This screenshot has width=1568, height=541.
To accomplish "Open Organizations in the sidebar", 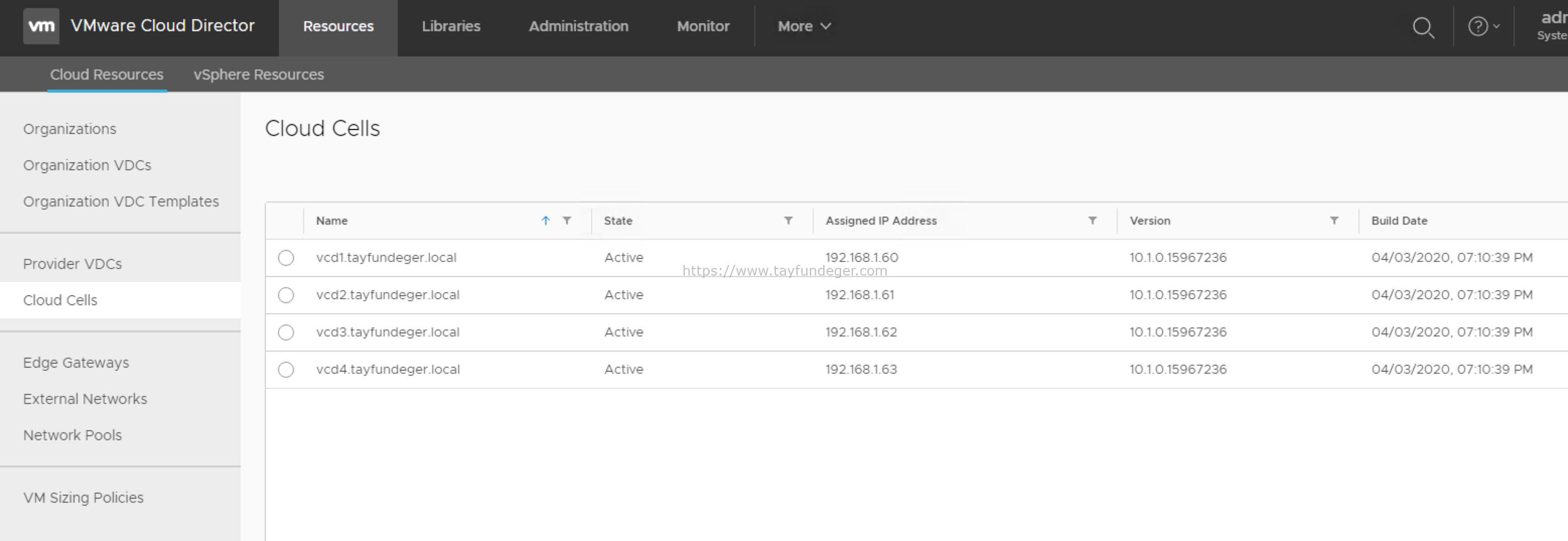I will [x=70, y=129].
